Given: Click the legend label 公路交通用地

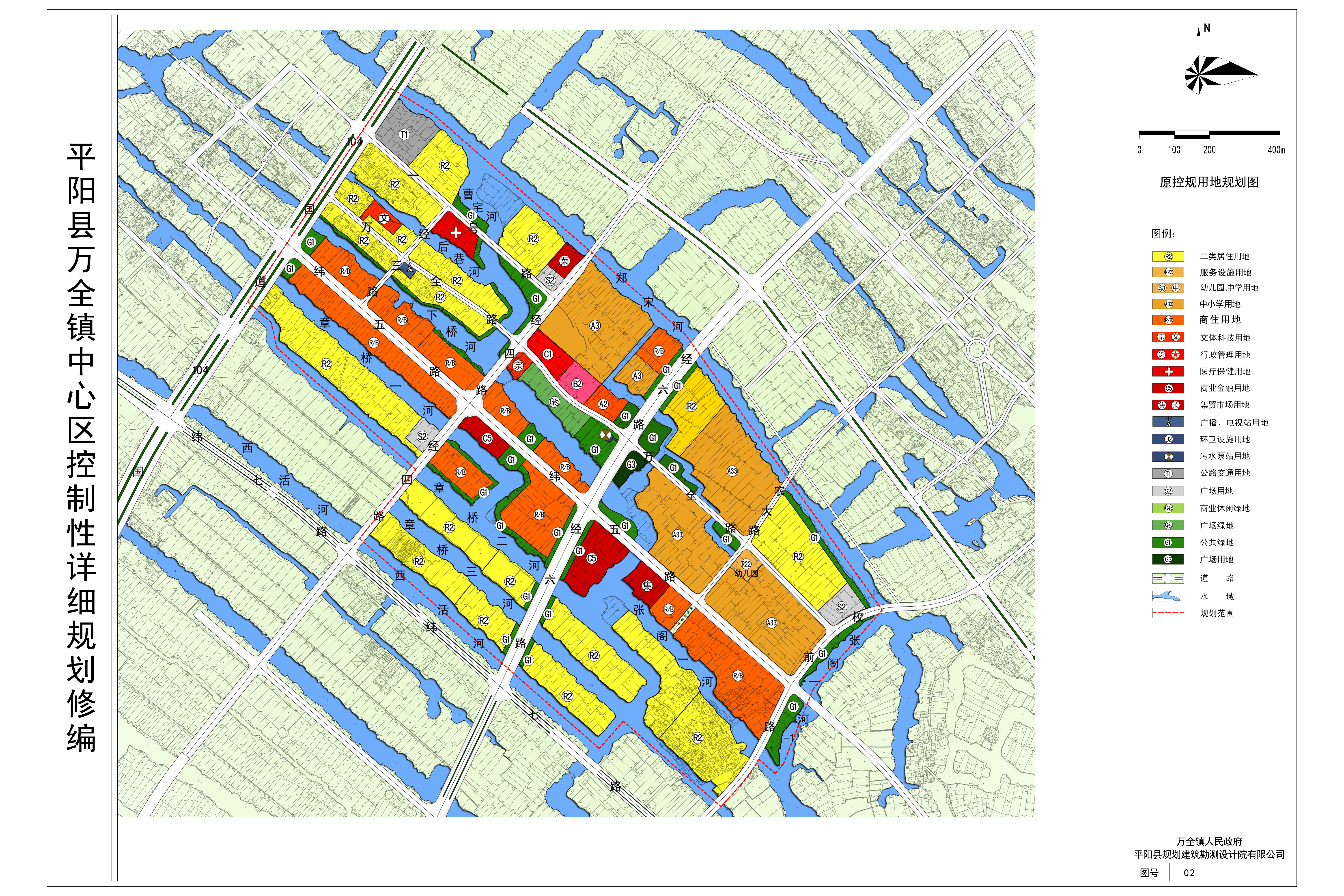Looking at the screenshot, I should click(1225, 473).
